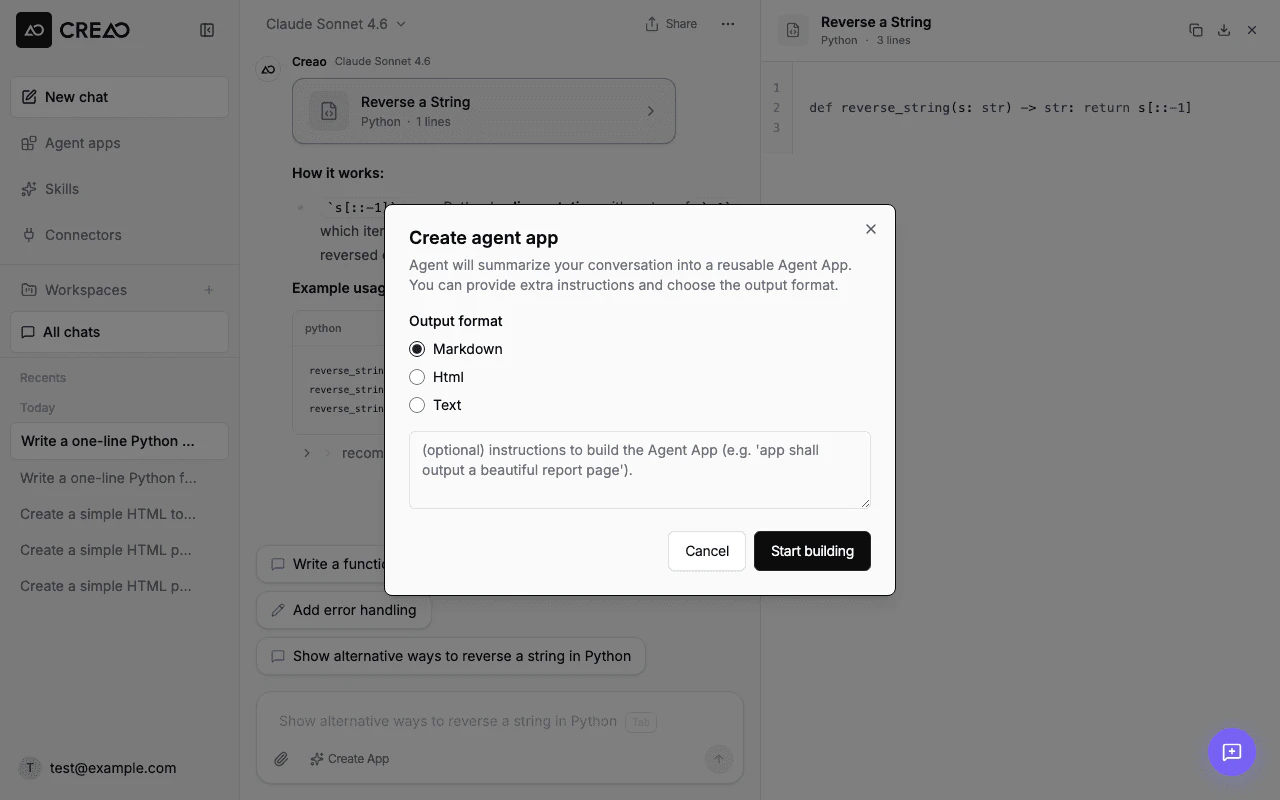Open the floating feedback chat bubble
Screen dimensions: 1280x800
pyautogui.click(x=1232, y=752)
